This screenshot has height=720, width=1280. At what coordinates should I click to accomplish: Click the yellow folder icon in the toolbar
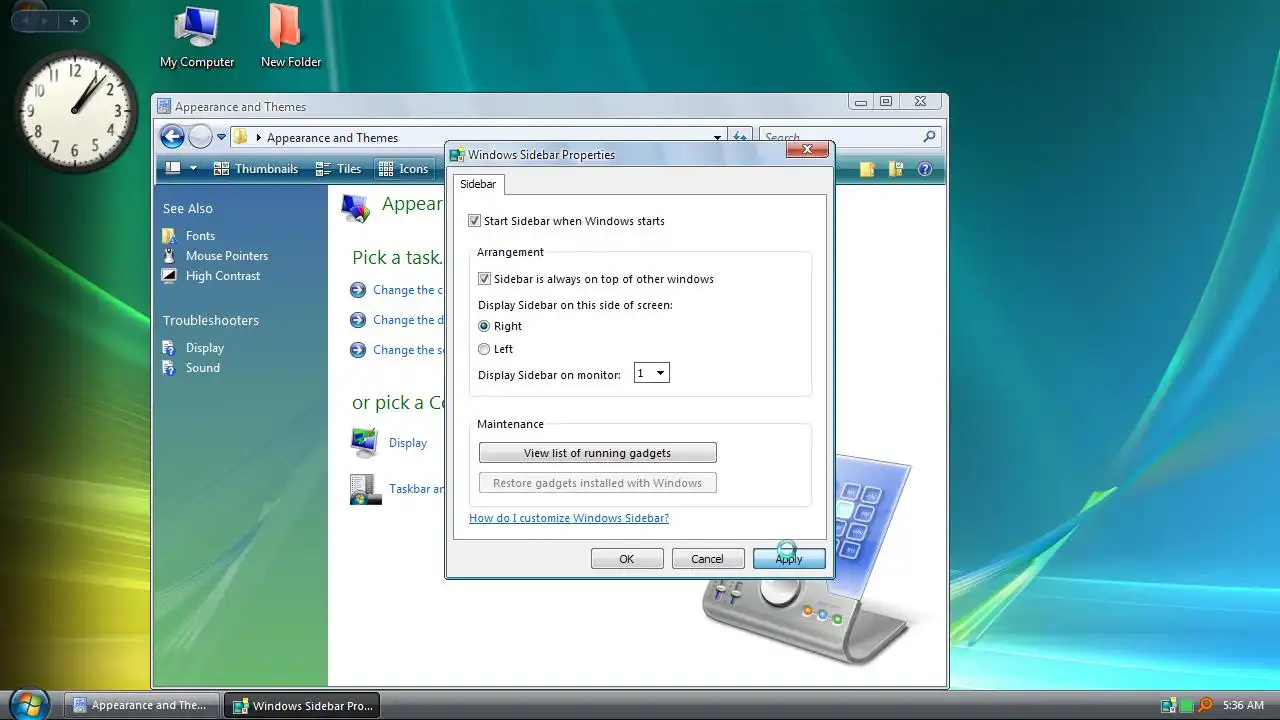867,169
